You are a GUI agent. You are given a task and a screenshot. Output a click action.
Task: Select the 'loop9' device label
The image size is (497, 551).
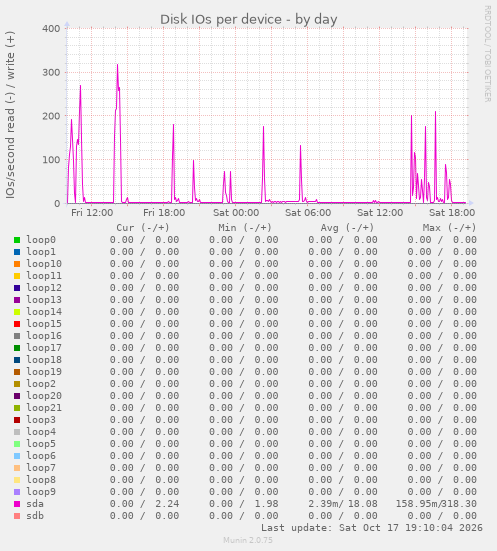pos(41,492)
